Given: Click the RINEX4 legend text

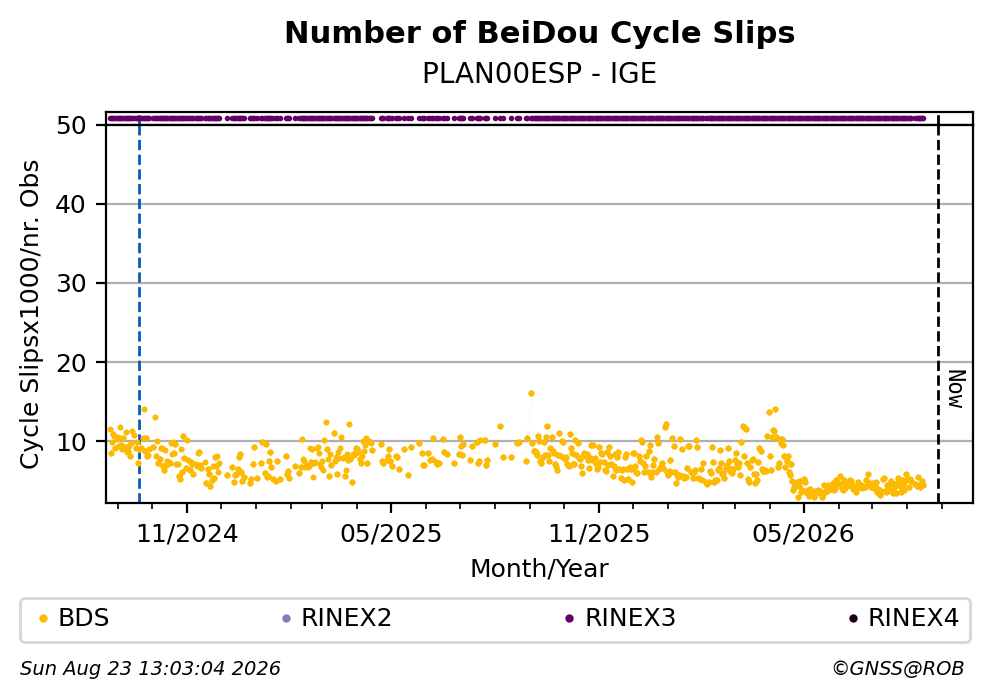Looking at the screenshot, I should [x=913, y=618].
